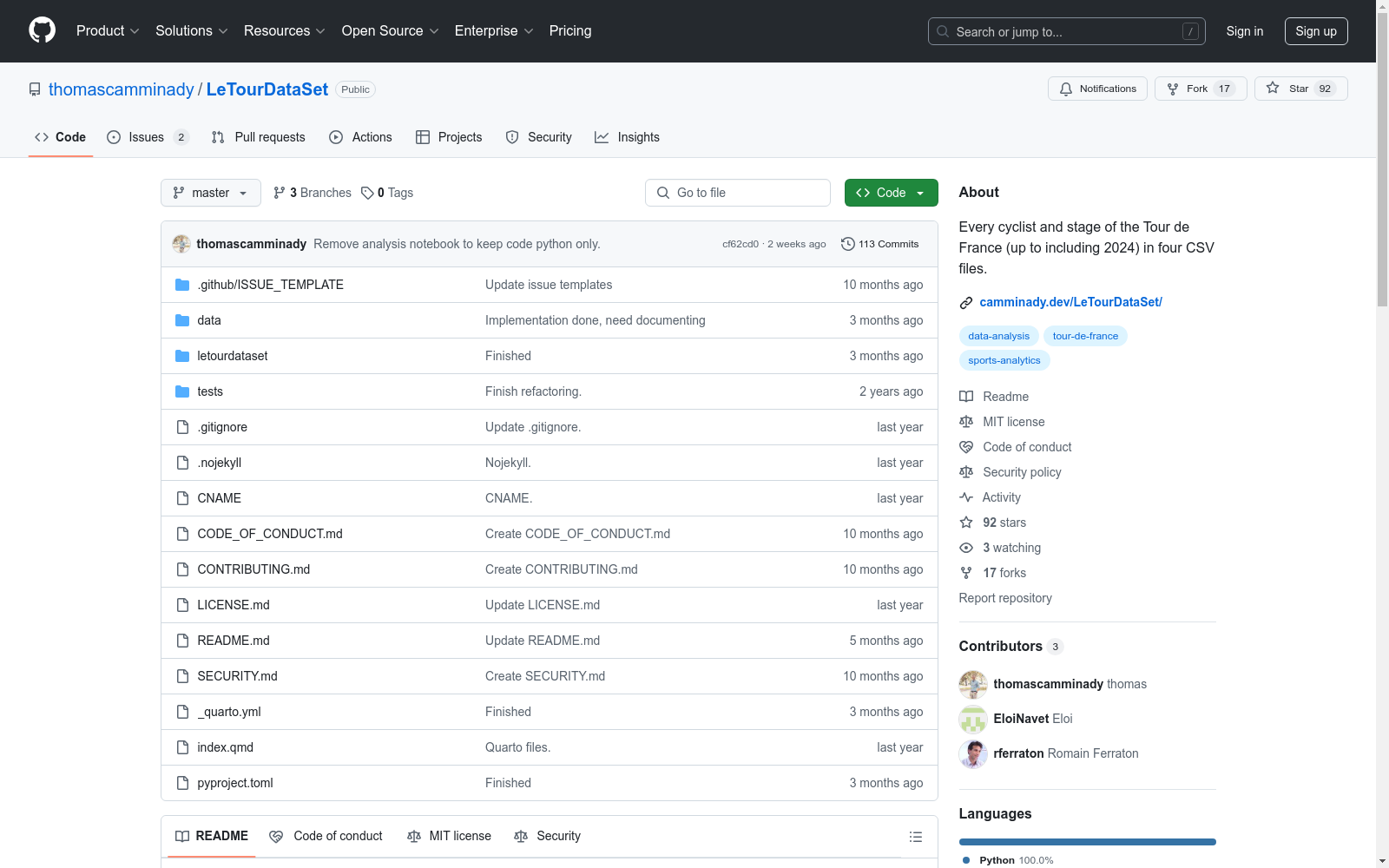
Task: Open the Projects tab
Action: 449,137
